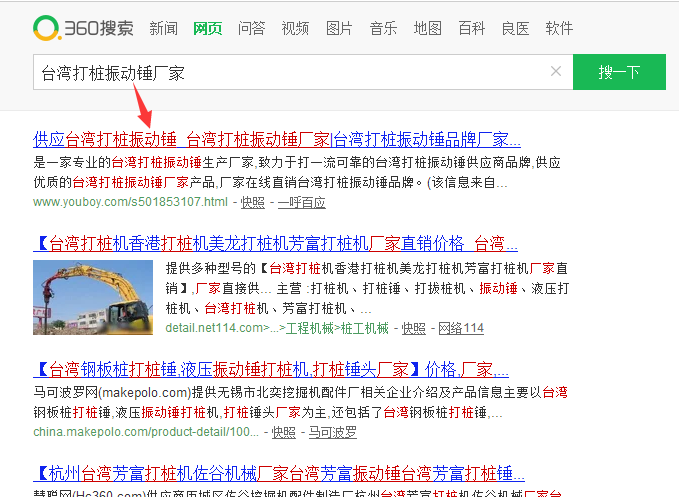Image resolution: width=679 pixels, height=497 pixels.
Task: Open the 视频 tab
Action: coord(295,29)
